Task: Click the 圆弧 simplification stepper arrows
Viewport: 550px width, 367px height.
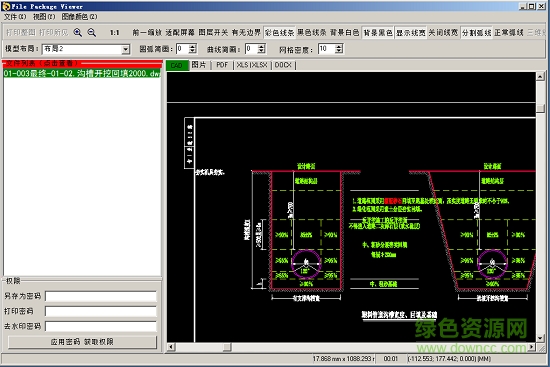Action: 192,49
